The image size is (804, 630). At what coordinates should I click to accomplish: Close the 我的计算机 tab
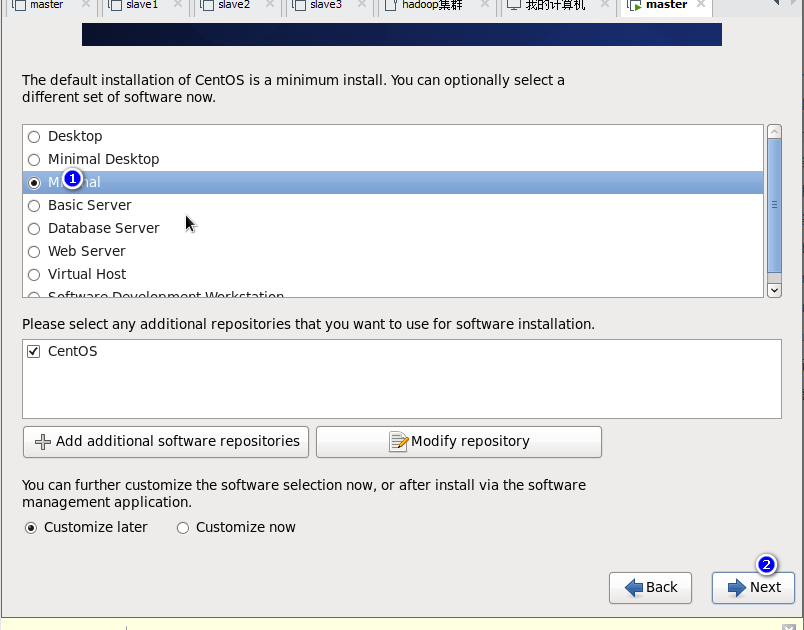(x=604, y=4)
